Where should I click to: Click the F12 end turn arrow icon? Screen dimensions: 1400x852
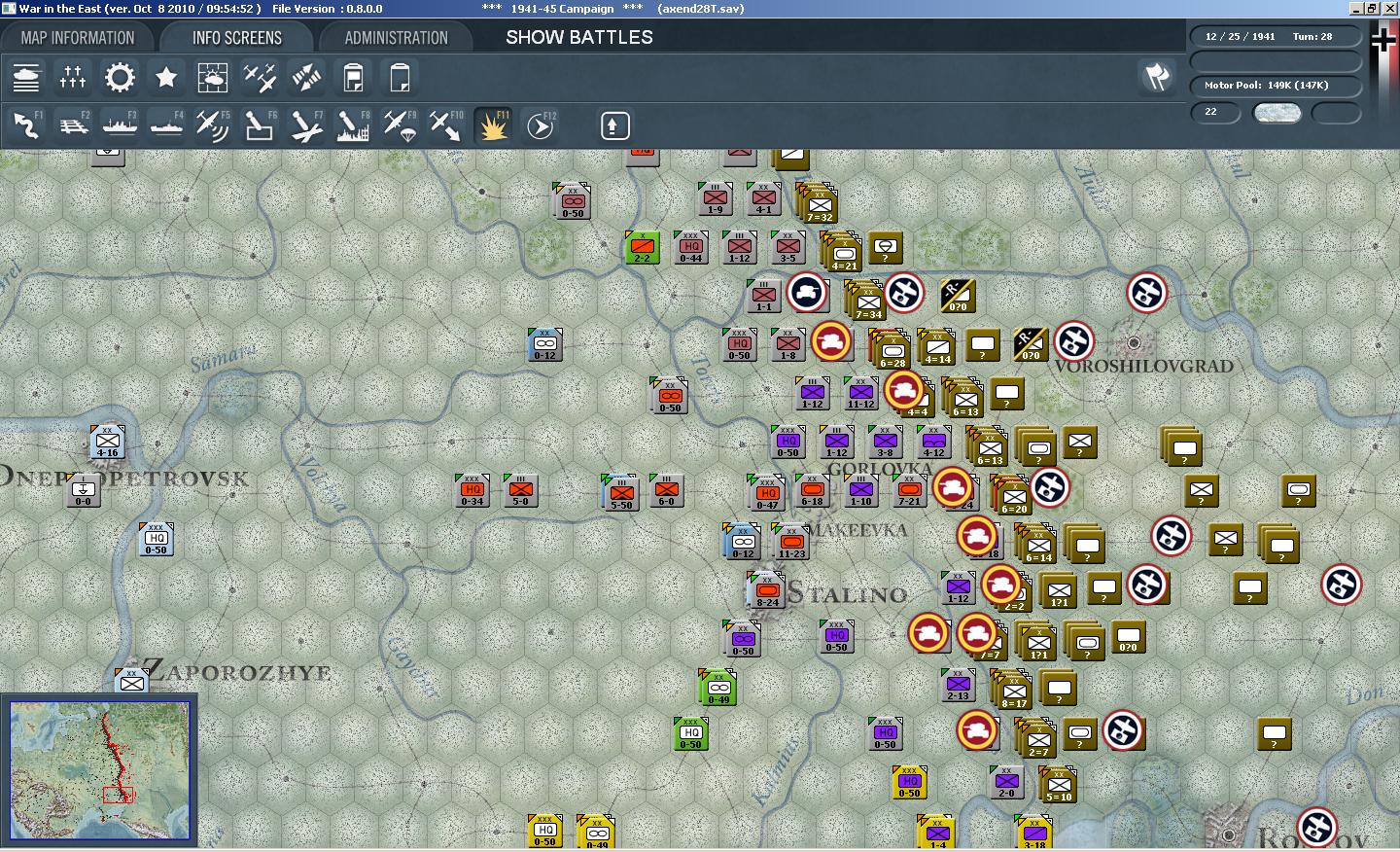click(540, 125)
